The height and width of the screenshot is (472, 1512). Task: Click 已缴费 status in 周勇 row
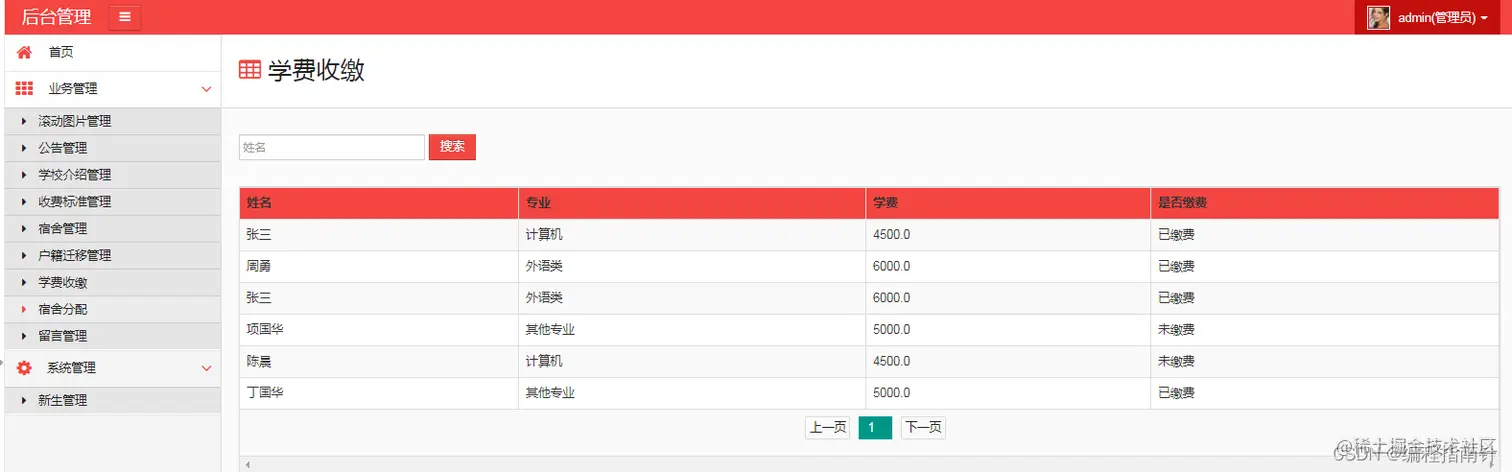[1176, 267]
